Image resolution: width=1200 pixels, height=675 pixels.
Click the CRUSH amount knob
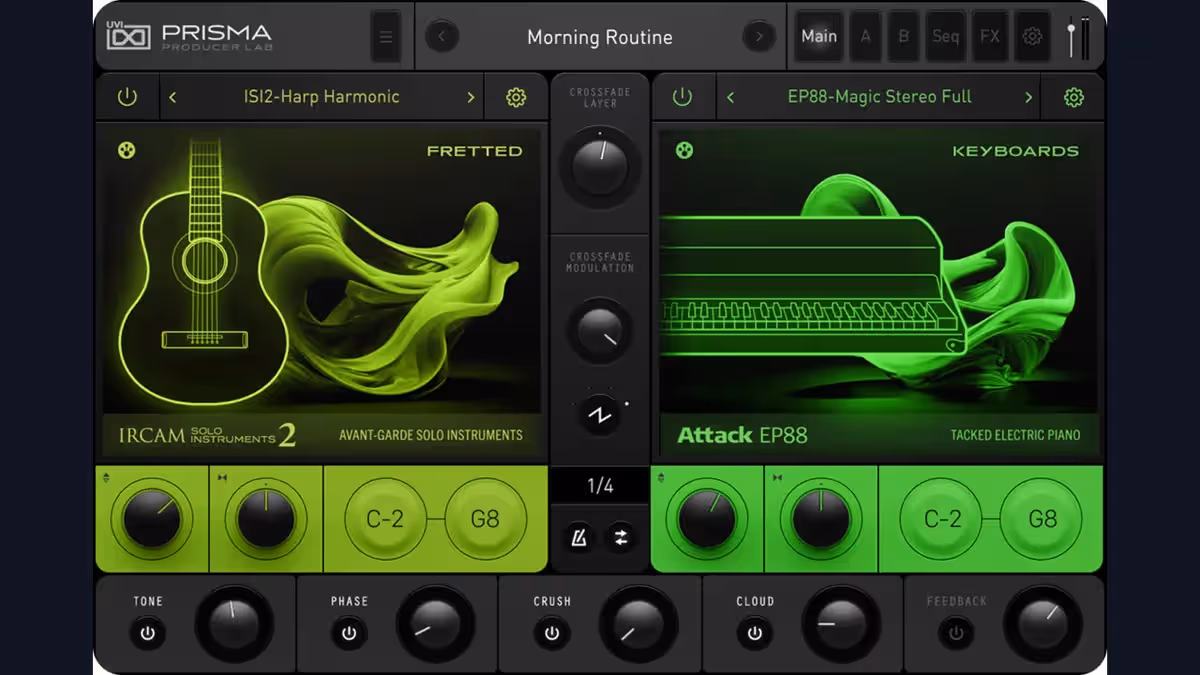click(638, 624)
